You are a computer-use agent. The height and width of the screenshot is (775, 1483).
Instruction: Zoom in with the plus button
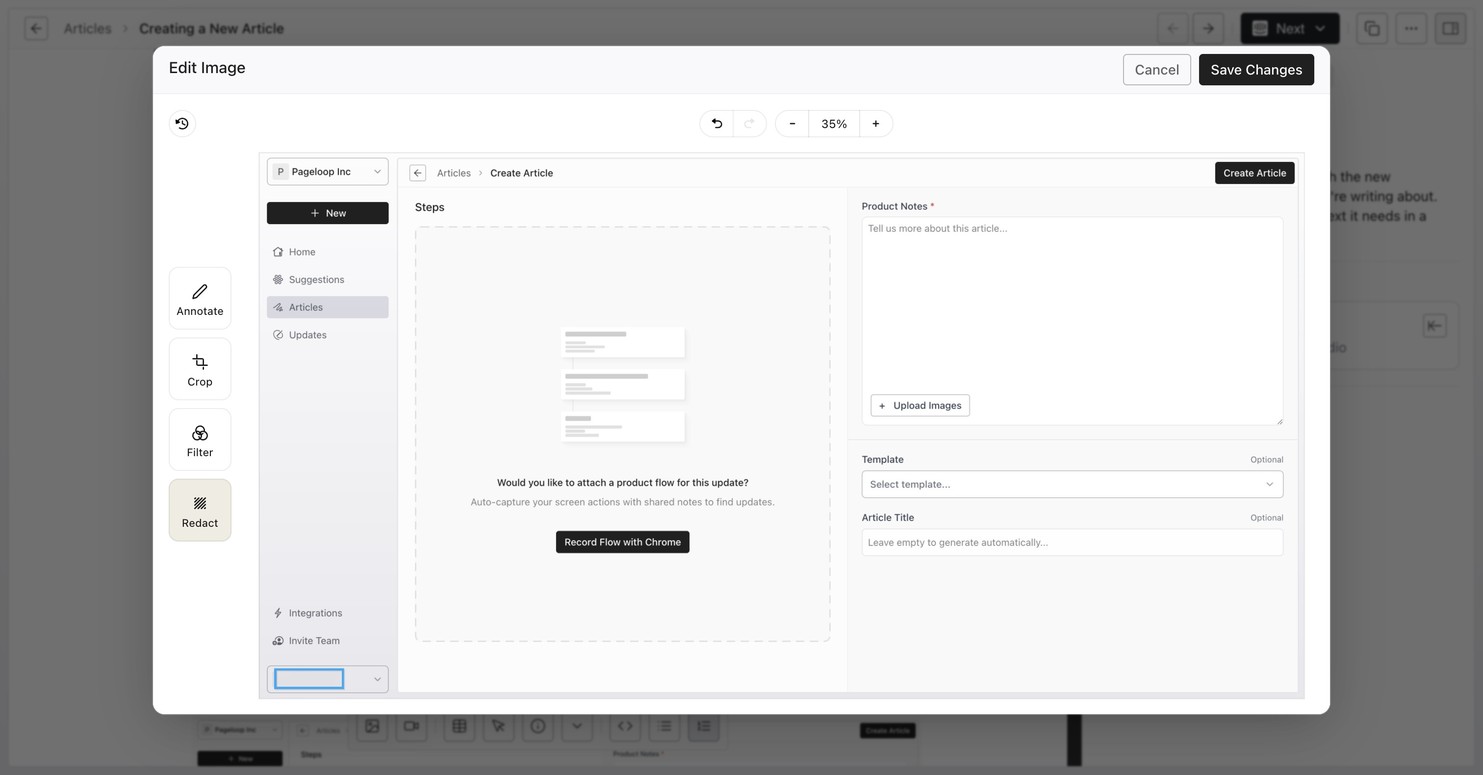pyautogui.click(x=876, y=124)
